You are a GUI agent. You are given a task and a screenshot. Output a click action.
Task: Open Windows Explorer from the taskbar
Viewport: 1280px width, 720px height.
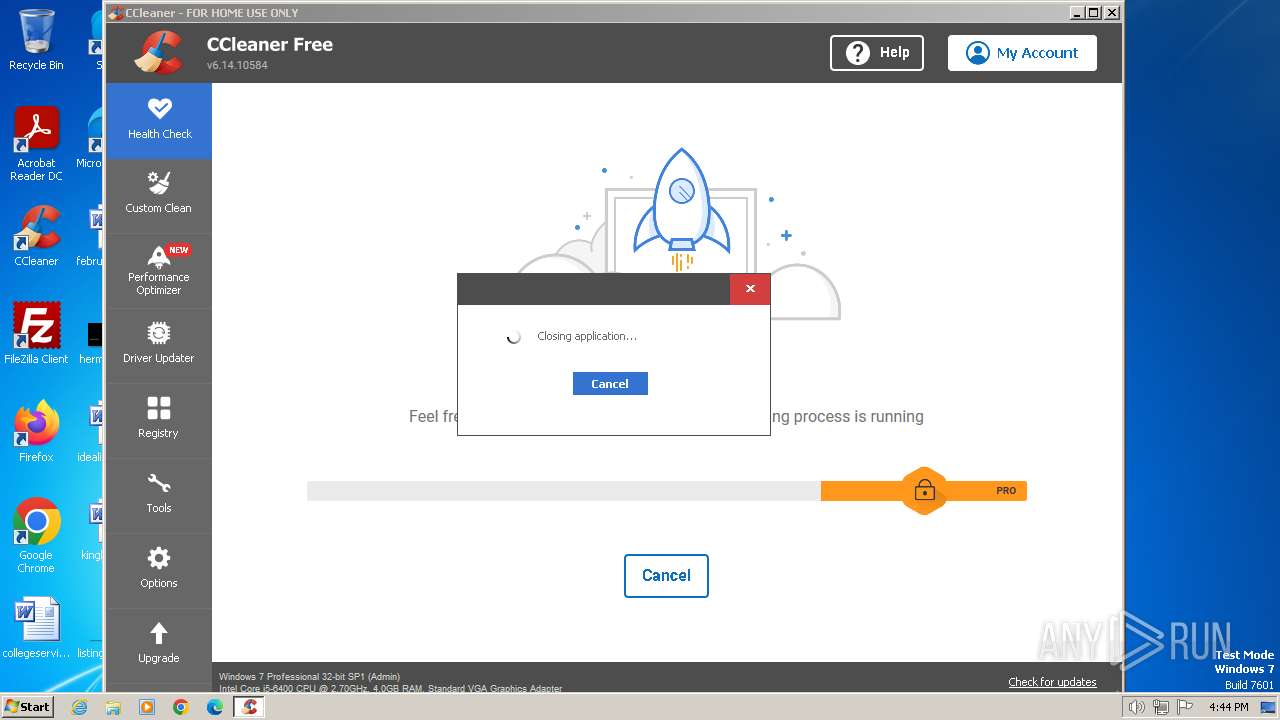(x=113, y=707)
